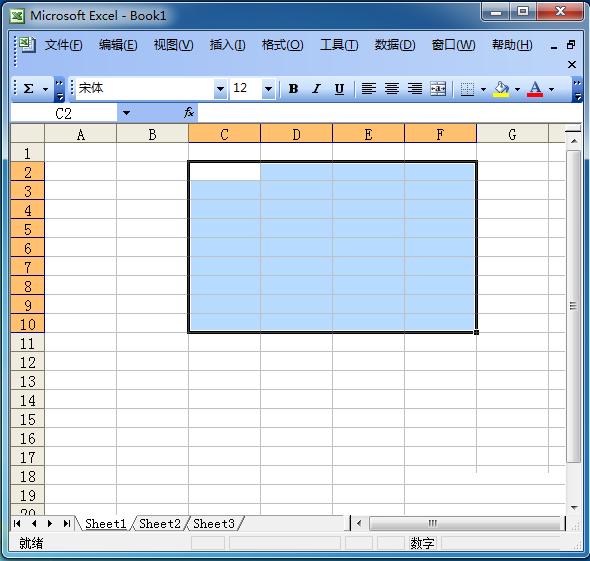Toggle underline formatting
This screenshot has height=561, width=590.
[339, 89]
